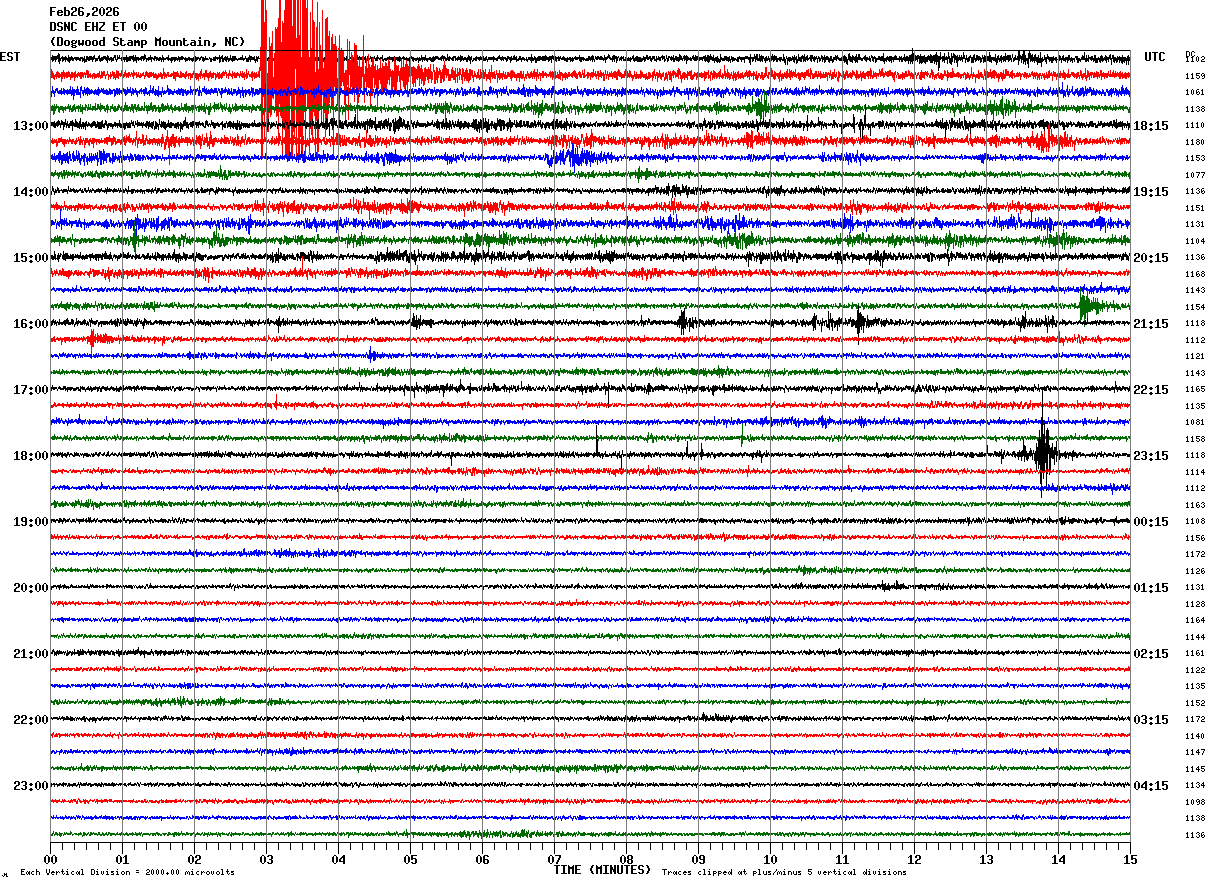Image resolution: width=1210 pixels, height=886 pixels.
Task: Click the DC value 1110
Action: click(1195, 126)
